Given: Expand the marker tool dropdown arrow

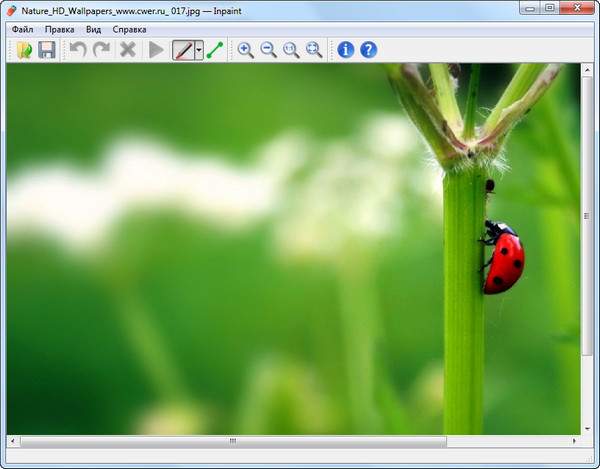Looking at the screenshot, I should pos(199,49).
